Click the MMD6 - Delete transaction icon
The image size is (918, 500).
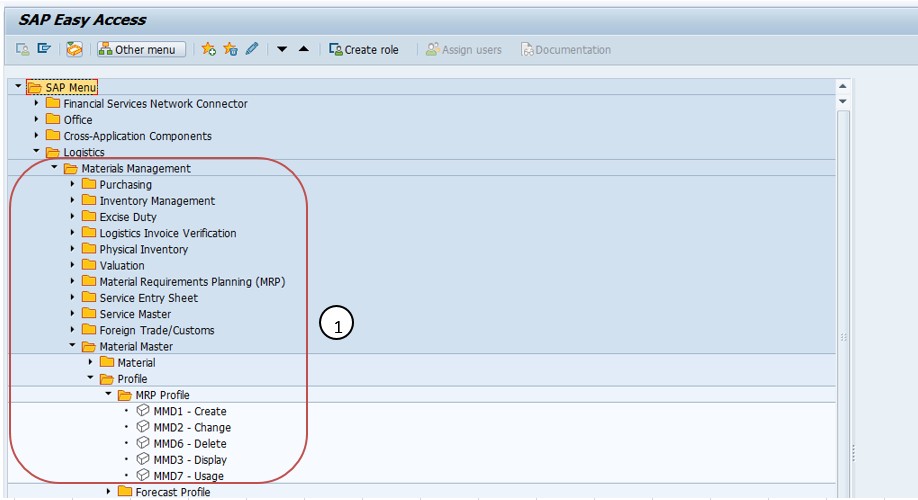click(x=143, y=443)
